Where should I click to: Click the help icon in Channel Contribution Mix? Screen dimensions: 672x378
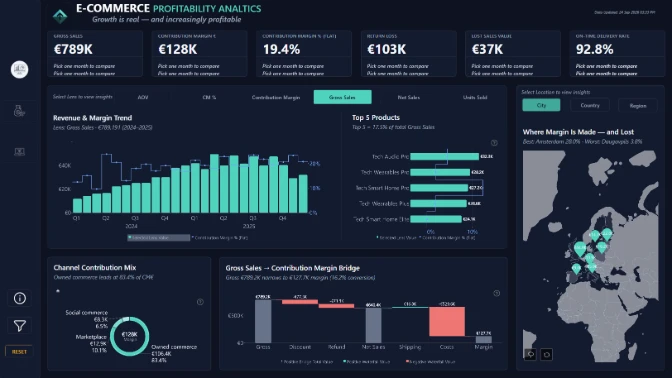(x=200, y=302)
